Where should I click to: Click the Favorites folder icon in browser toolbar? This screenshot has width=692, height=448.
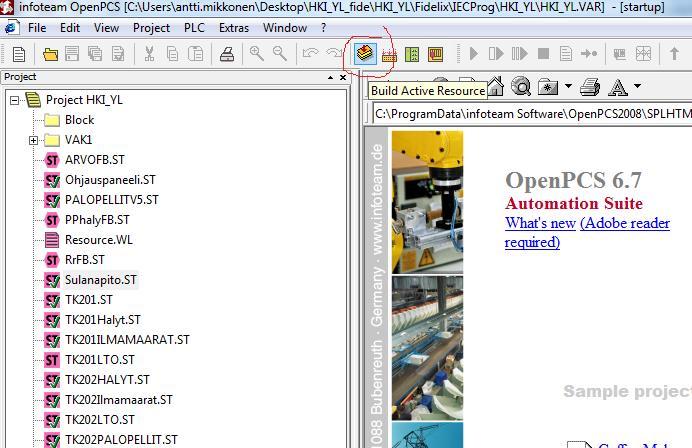tap(548, 87)
